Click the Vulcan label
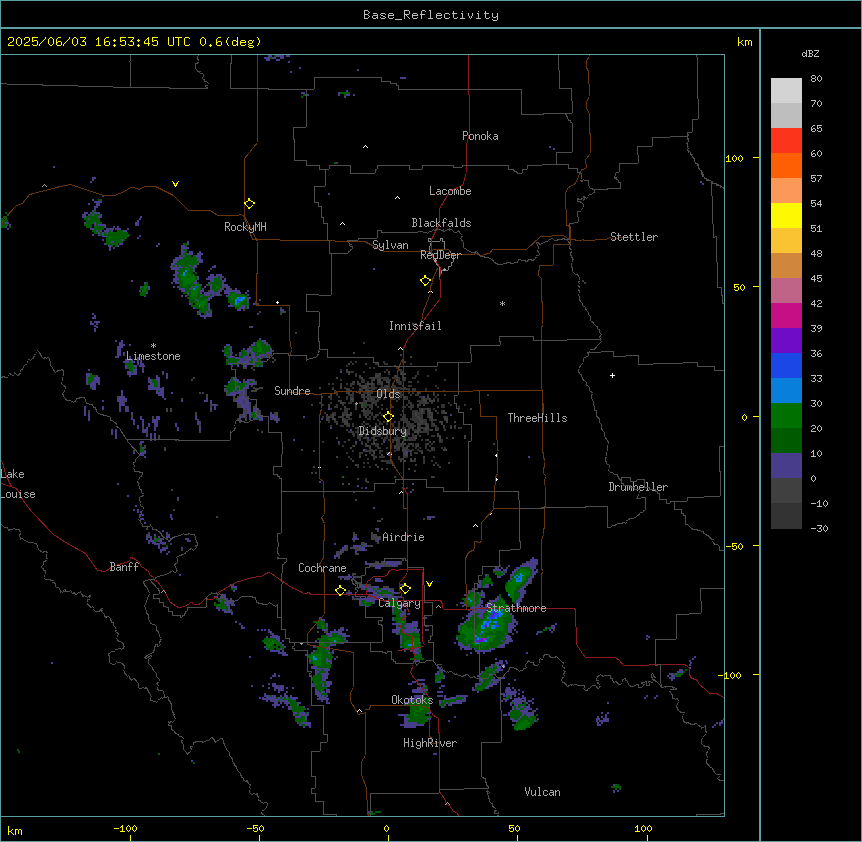The image size is (862, 842). point(542,792)
